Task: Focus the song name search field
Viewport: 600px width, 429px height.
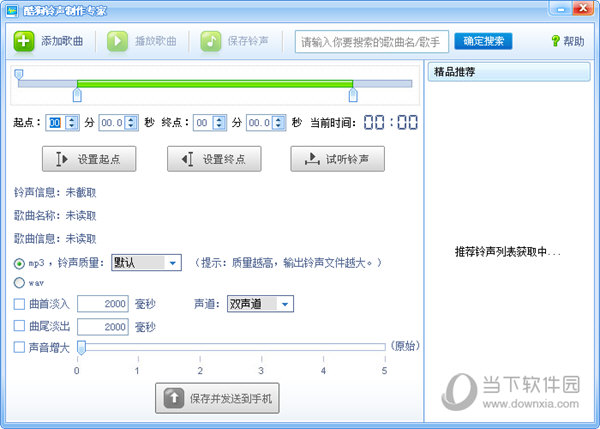Action: pos(372,41)
